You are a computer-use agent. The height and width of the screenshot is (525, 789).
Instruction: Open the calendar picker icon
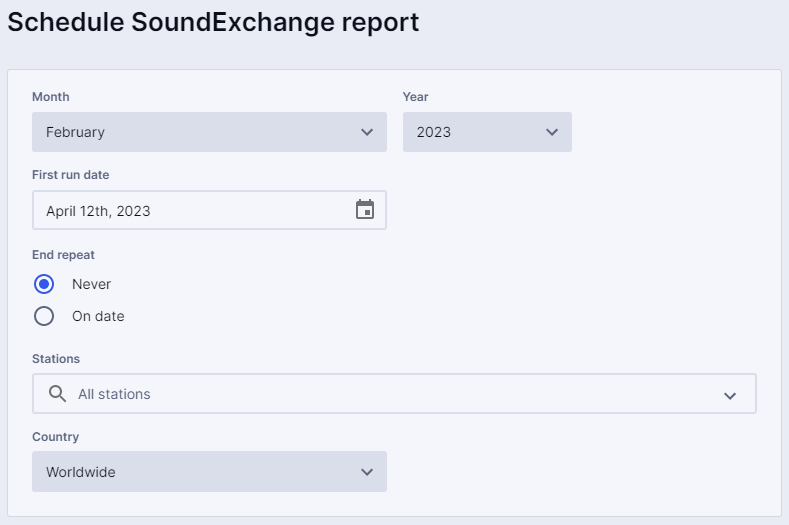pos(365,210)
